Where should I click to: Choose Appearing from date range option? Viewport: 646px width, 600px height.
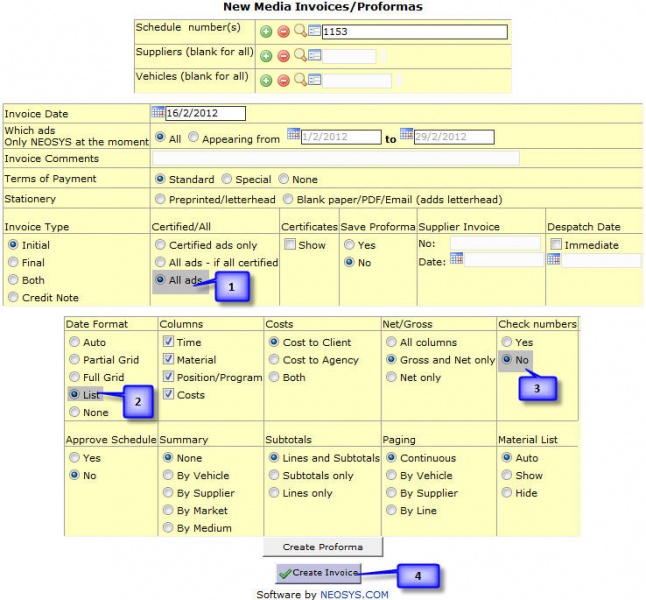pos(193,137)
